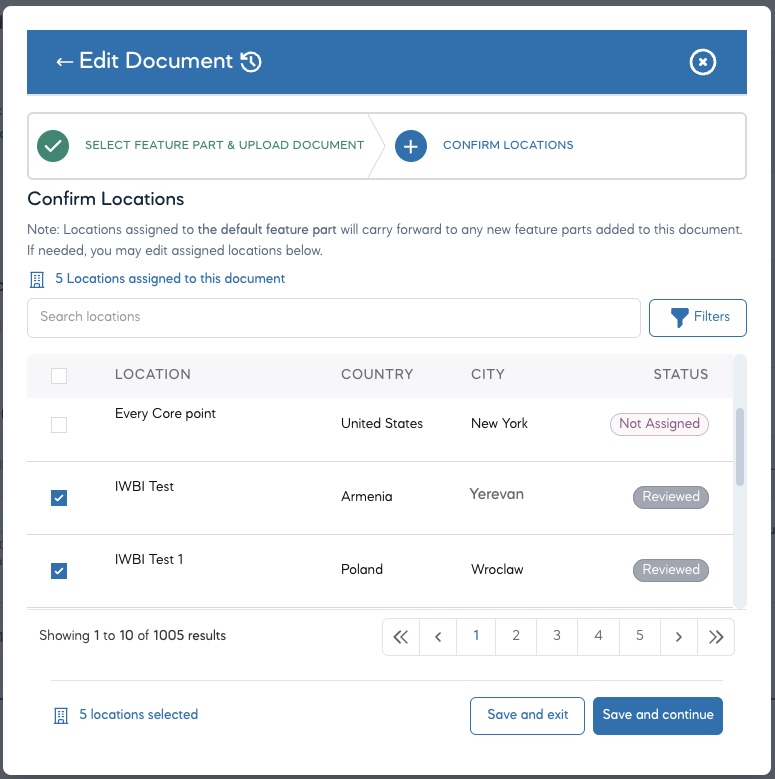The height and width of the screenshot is (779, 775).
Task: Open the Filters button
Action: (698, 318)
